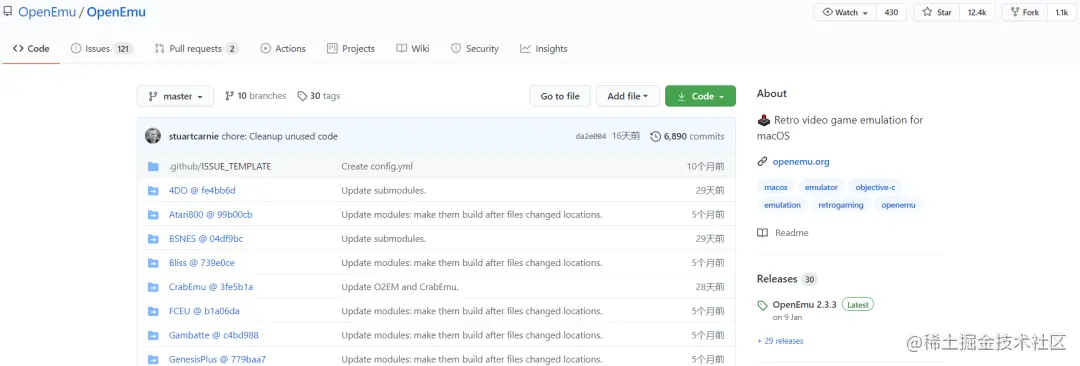Open commit hash da2e004
This screenshot has width=1080, height=366.
[x=591, y=136]
